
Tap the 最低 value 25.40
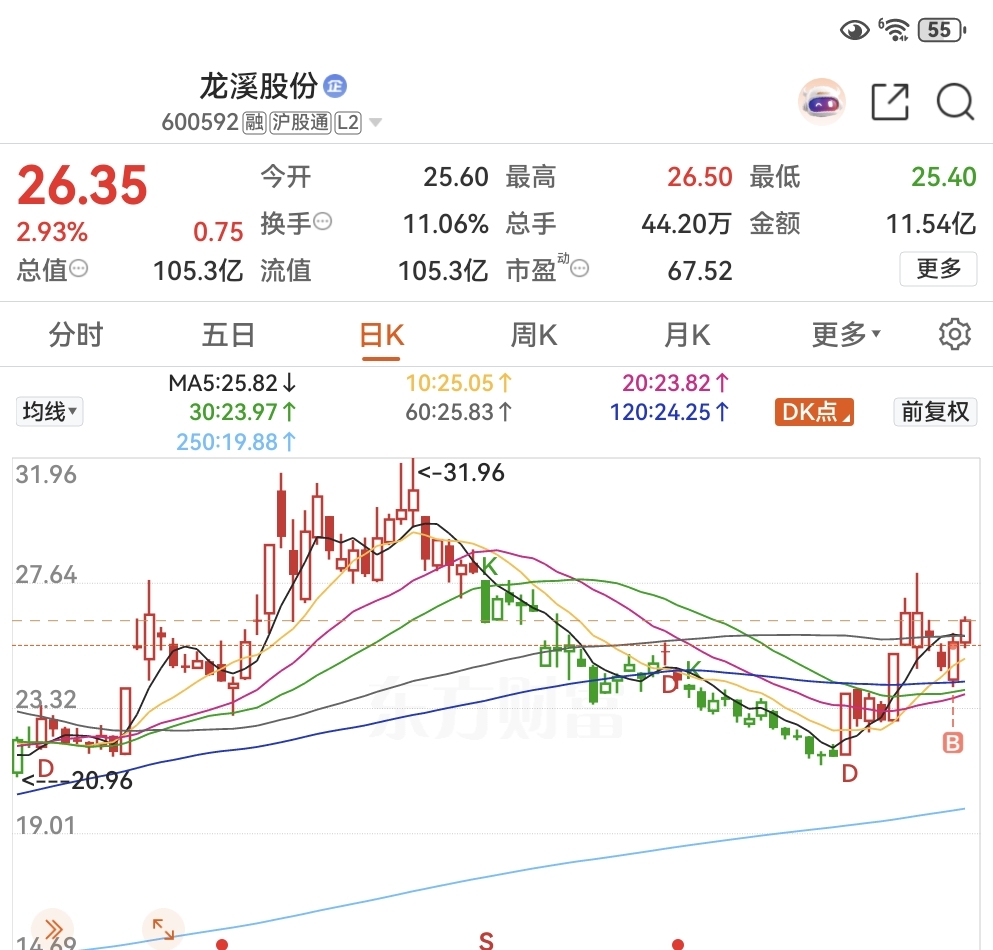pos(944,177)
